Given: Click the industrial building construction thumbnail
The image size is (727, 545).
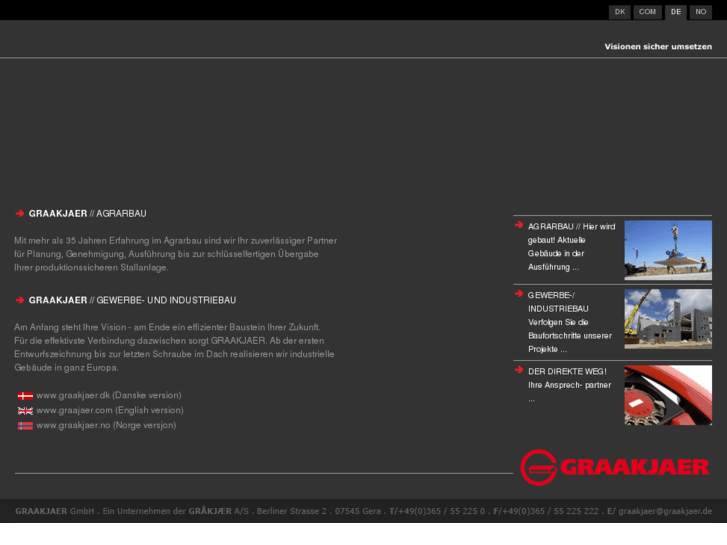Looking at the screenshot, I should pyautogui.click(x=668, y=319).
